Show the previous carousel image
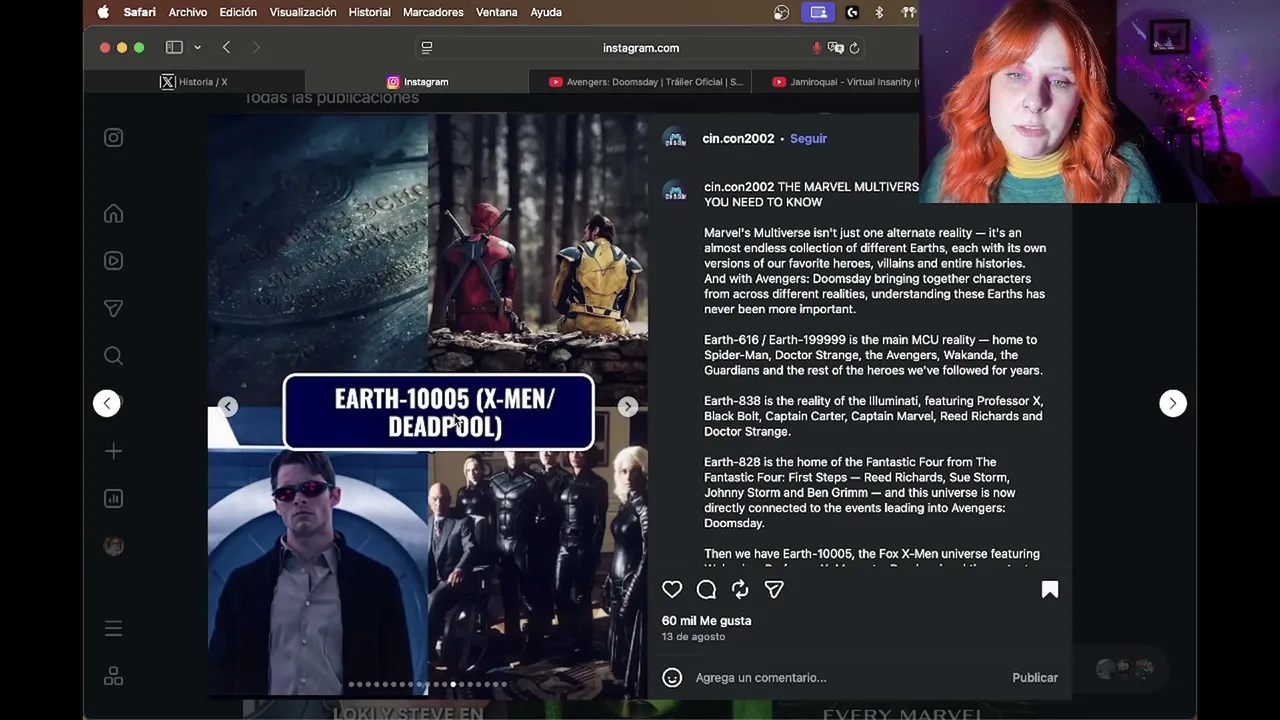The width and height of the screenshot is (1280, 720). pos(228,406)
